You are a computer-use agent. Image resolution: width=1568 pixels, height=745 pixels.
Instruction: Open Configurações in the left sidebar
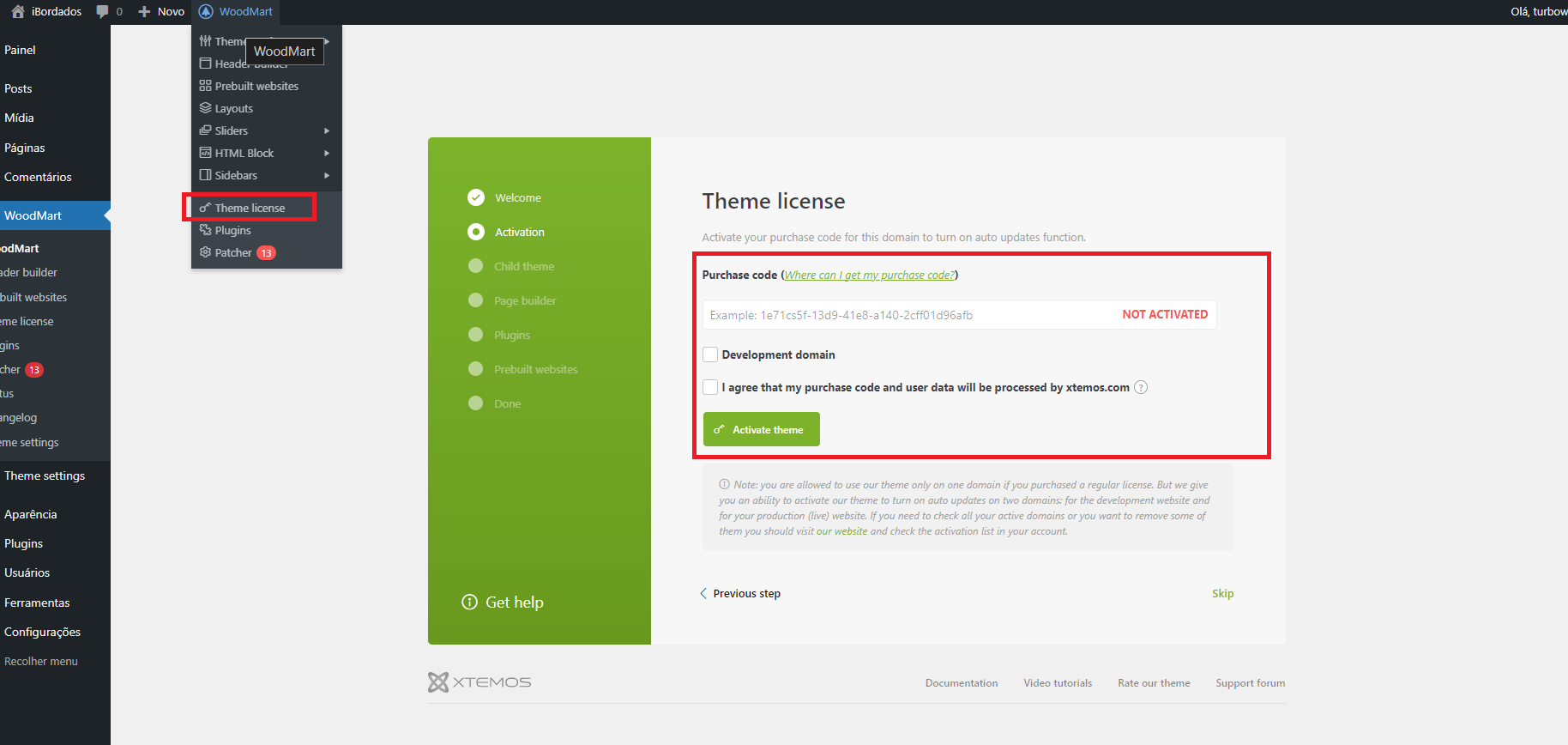(x=42, y=632)
